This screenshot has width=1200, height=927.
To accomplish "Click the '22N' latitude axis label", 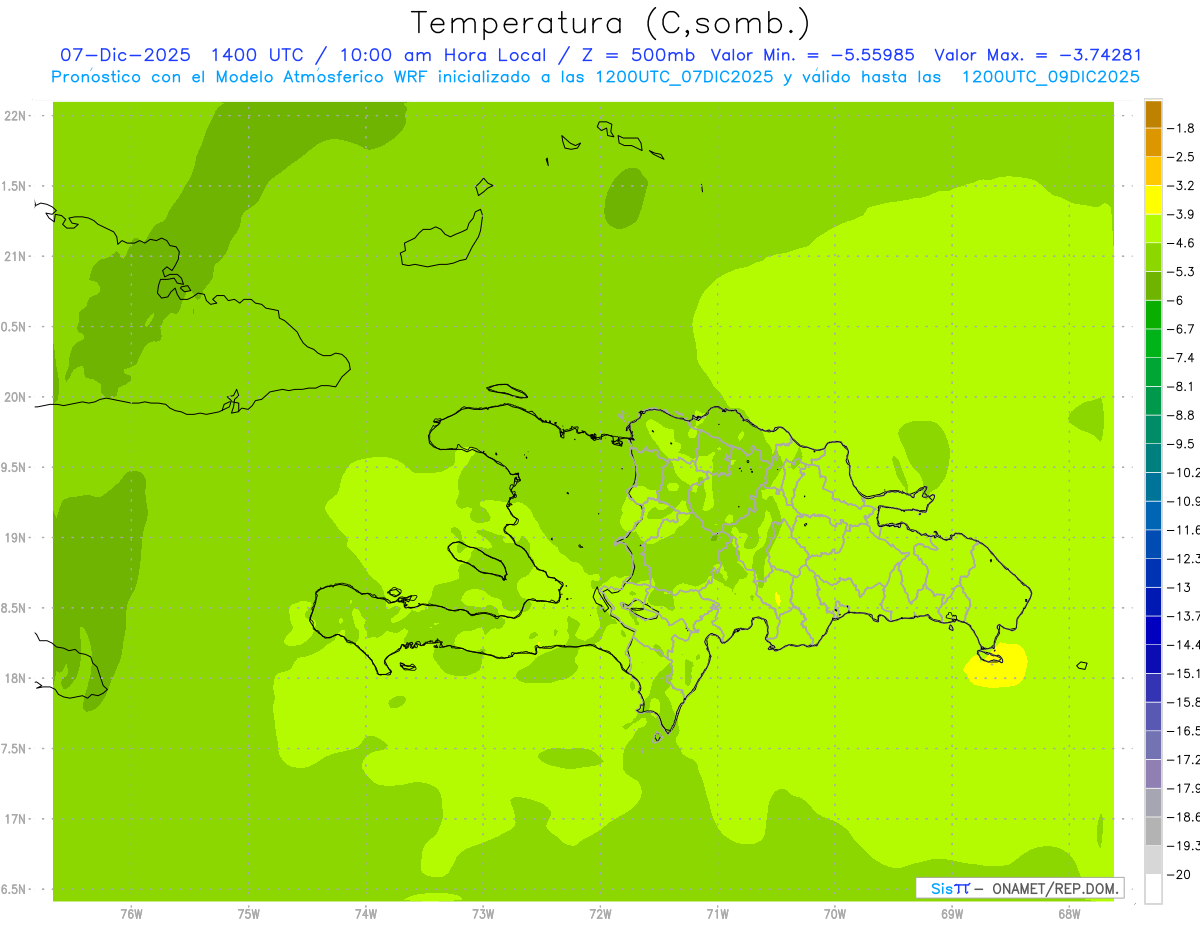I will coord(15,116).
